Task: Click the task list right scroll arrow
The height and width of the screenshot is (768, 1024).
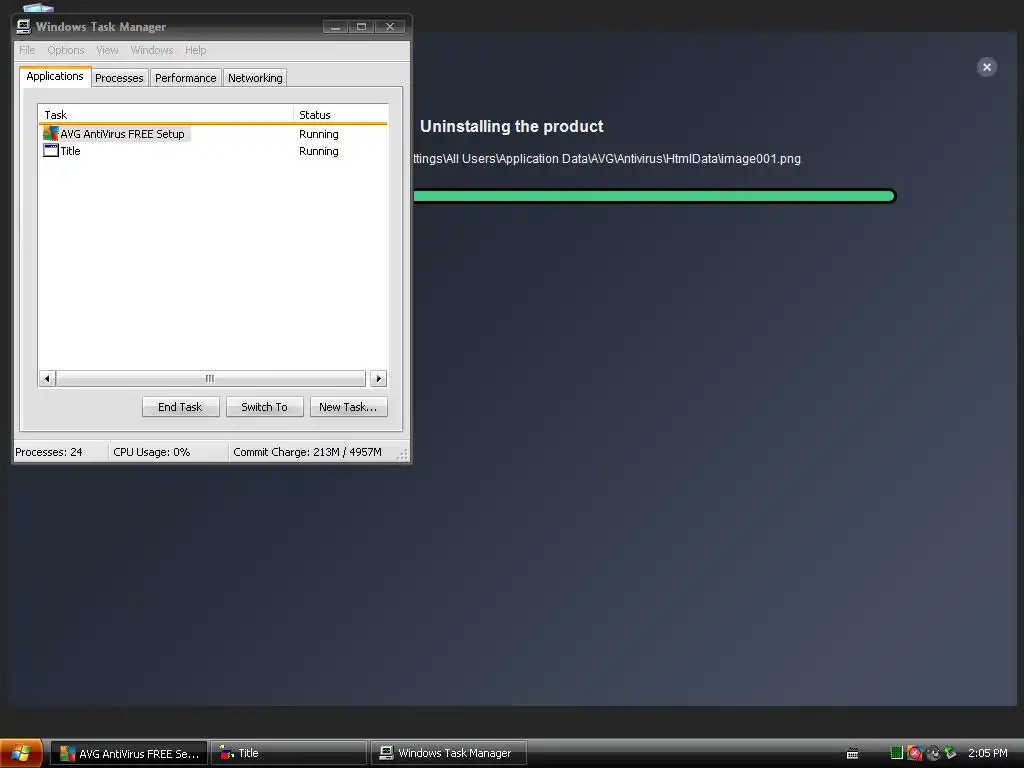Action: click(378, 379)
